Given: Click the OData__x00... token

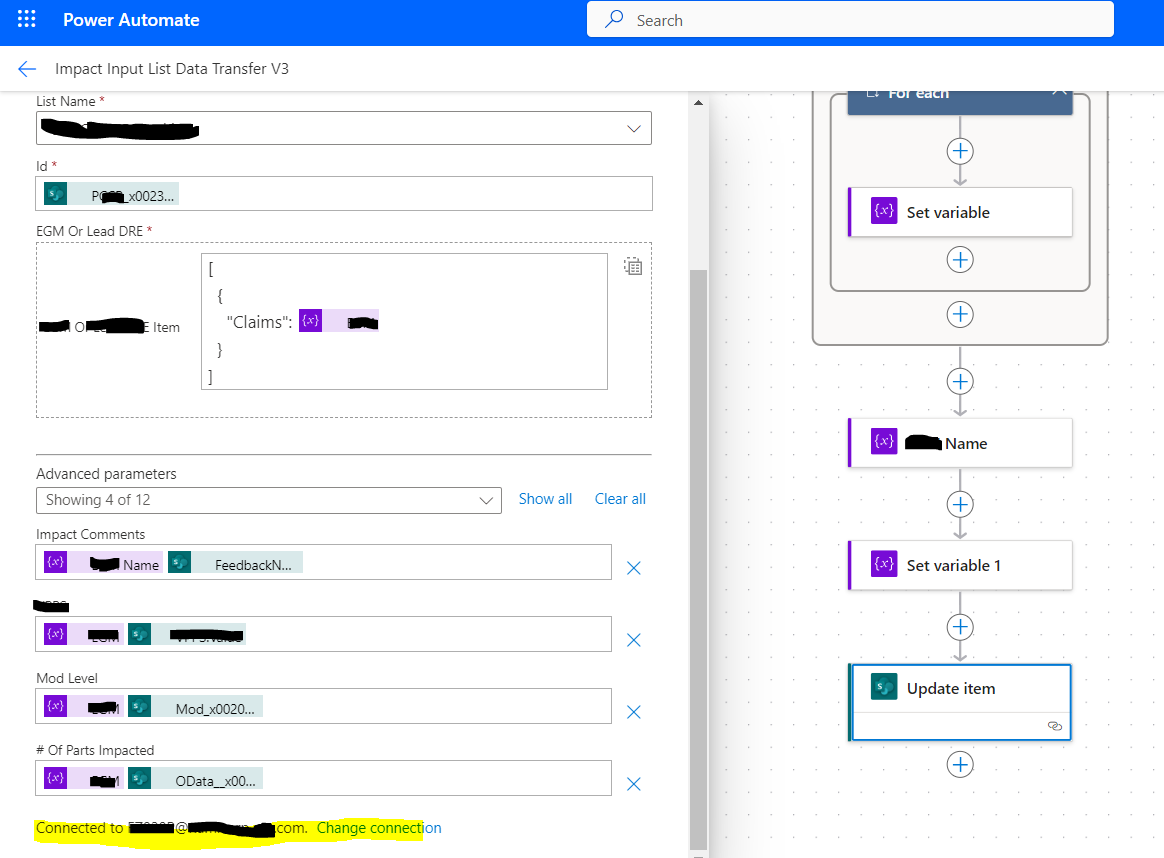Looking at the screenshot, I should [x=196, y=779].
